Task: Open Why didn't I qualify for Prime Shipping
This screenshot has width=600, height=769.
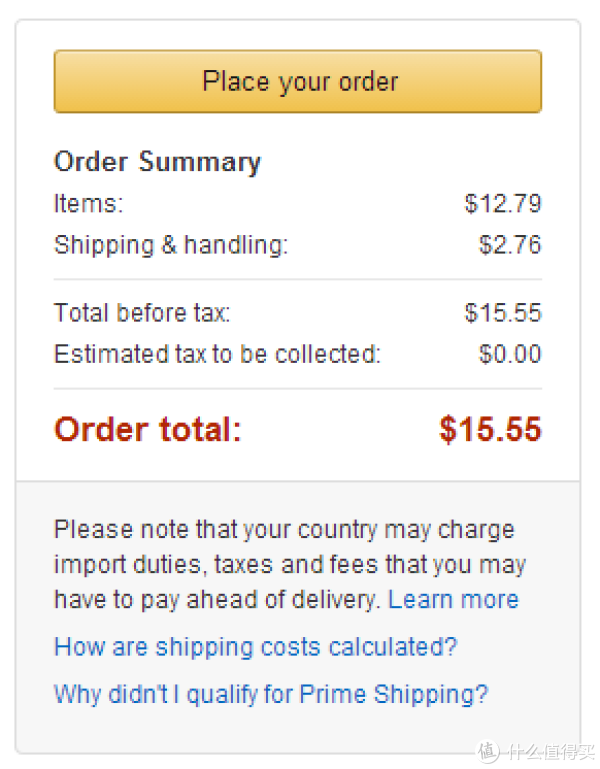Action: (x=271, y=695)
